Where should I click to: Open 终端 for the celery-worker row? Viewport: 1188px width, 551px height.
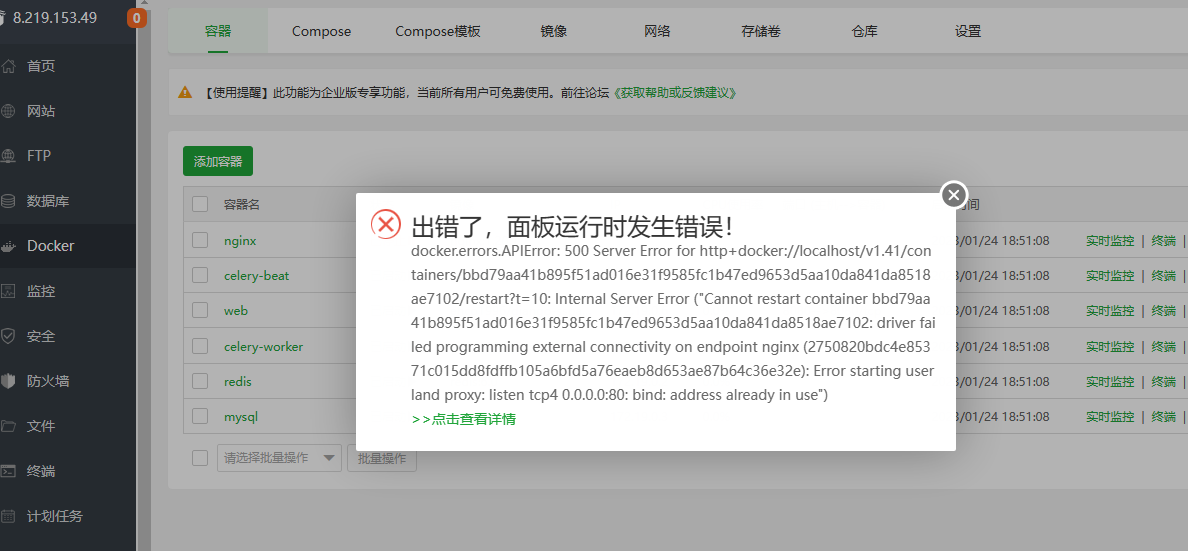[x=1164, y=346]
